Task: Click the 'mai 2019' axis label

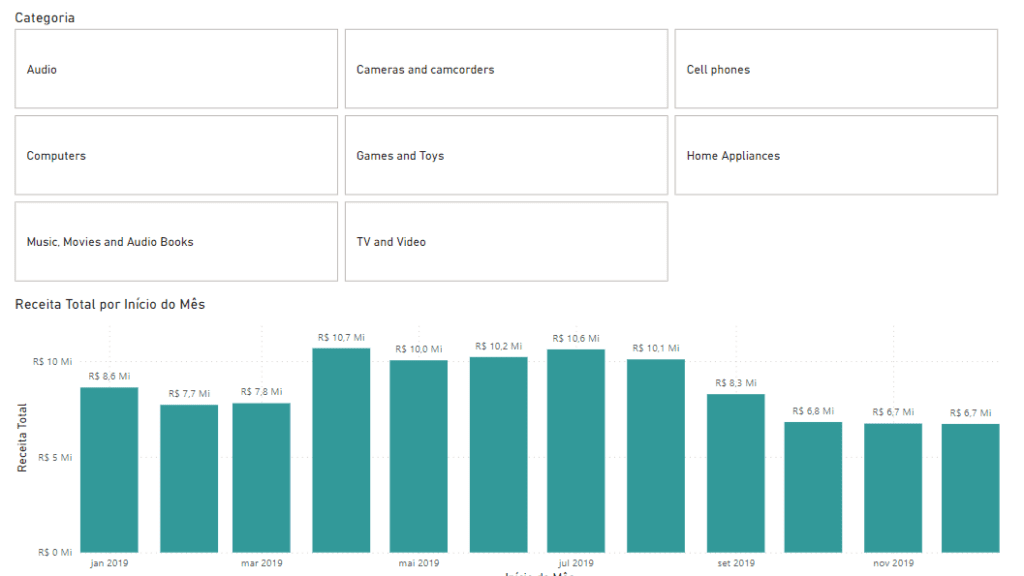Action: pyautogui.click(x=419, y=563)
